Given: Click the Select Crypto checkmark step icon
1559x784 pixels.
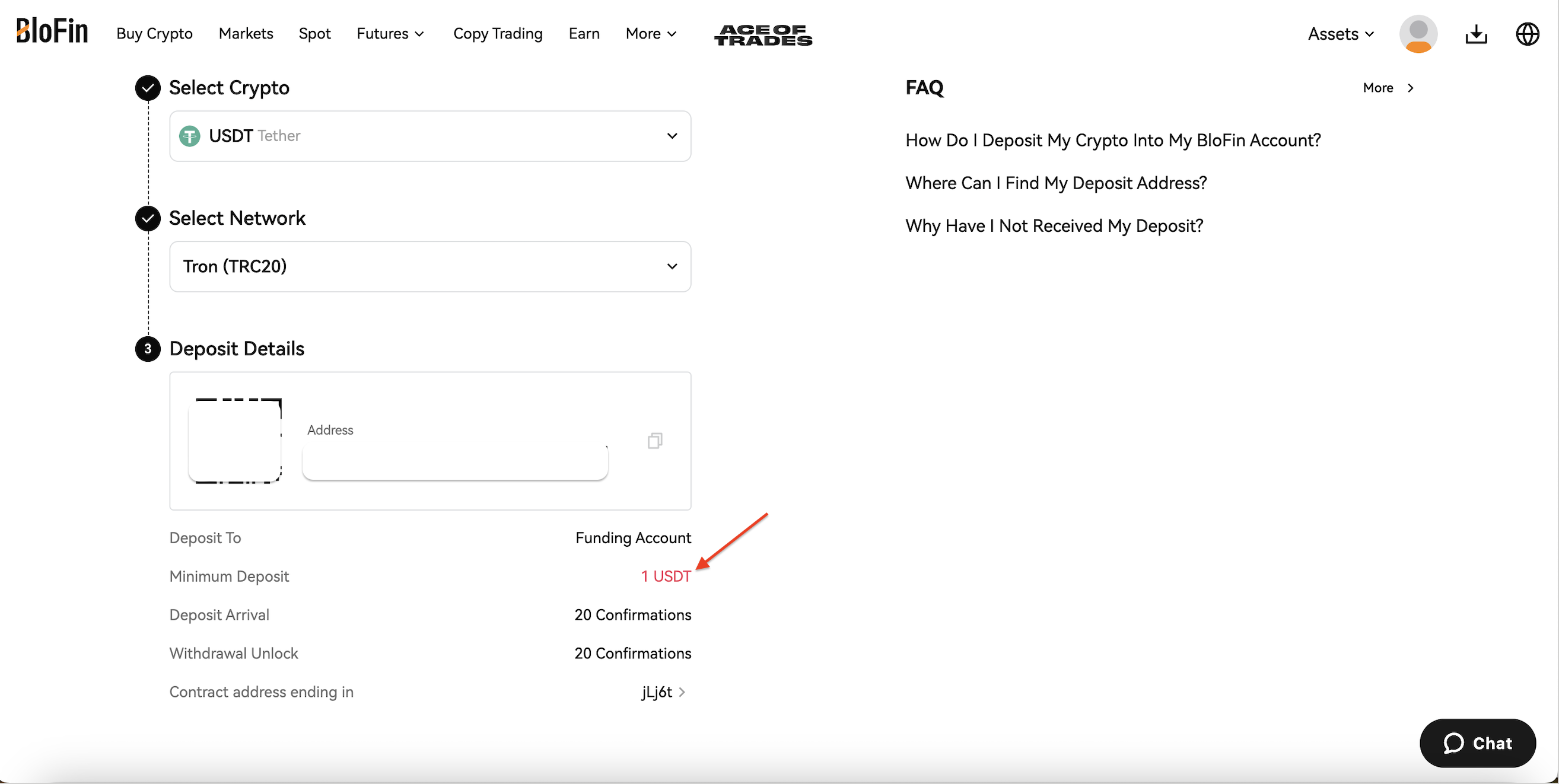Looking at the screenshot, I should (x=148, y=88).
